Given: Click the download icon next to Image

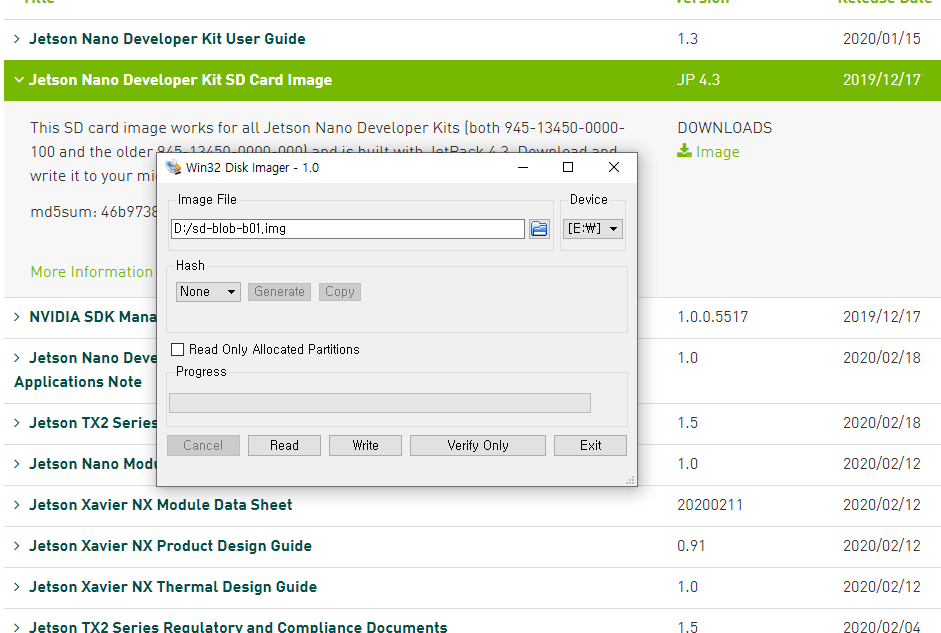Looking at the screenshot, I should (684, 151).
